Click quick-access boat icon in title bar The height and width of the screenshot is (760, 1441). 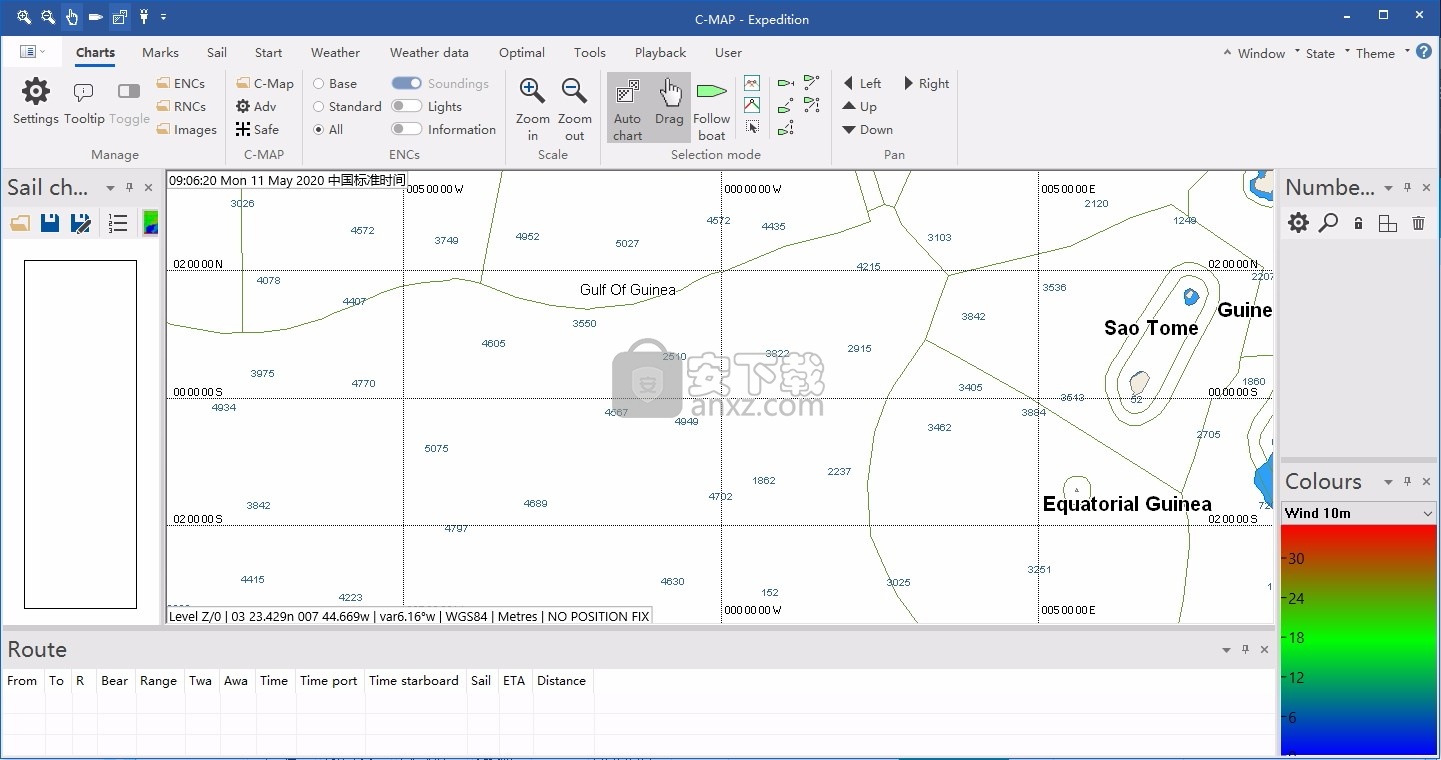(96, 17)
